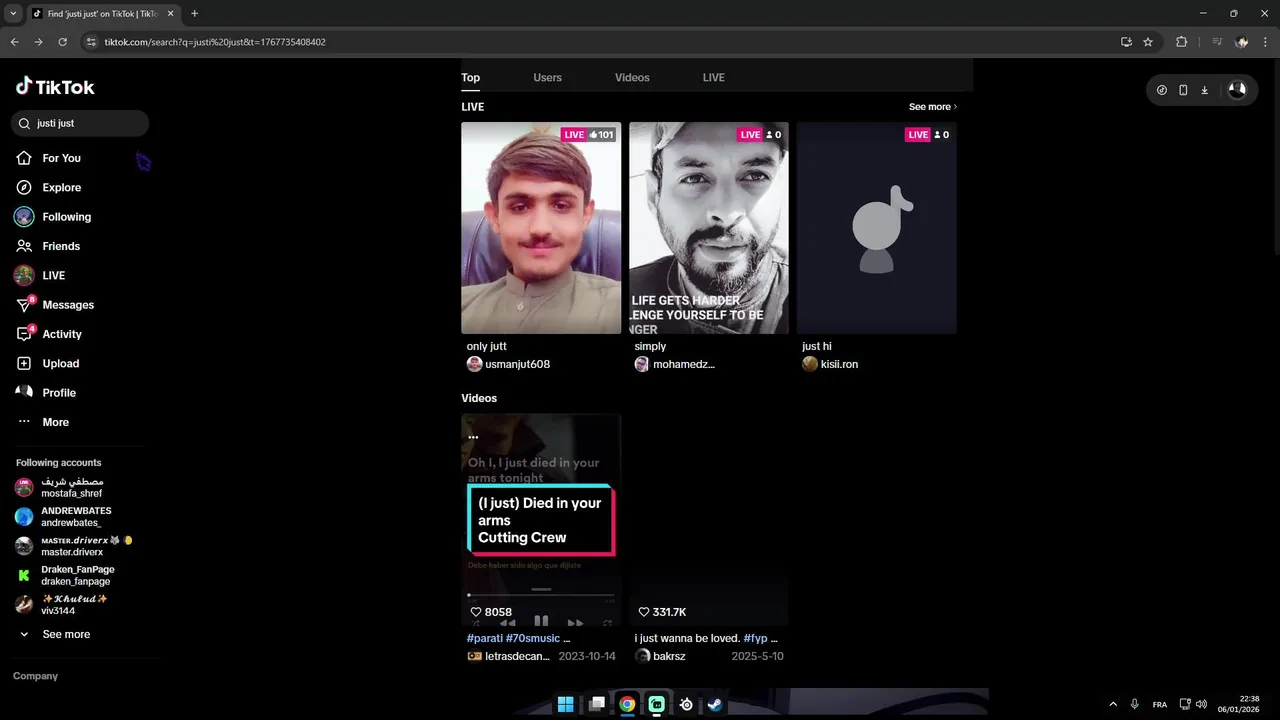
Task: Open the For You home icon
Action: 24,158
